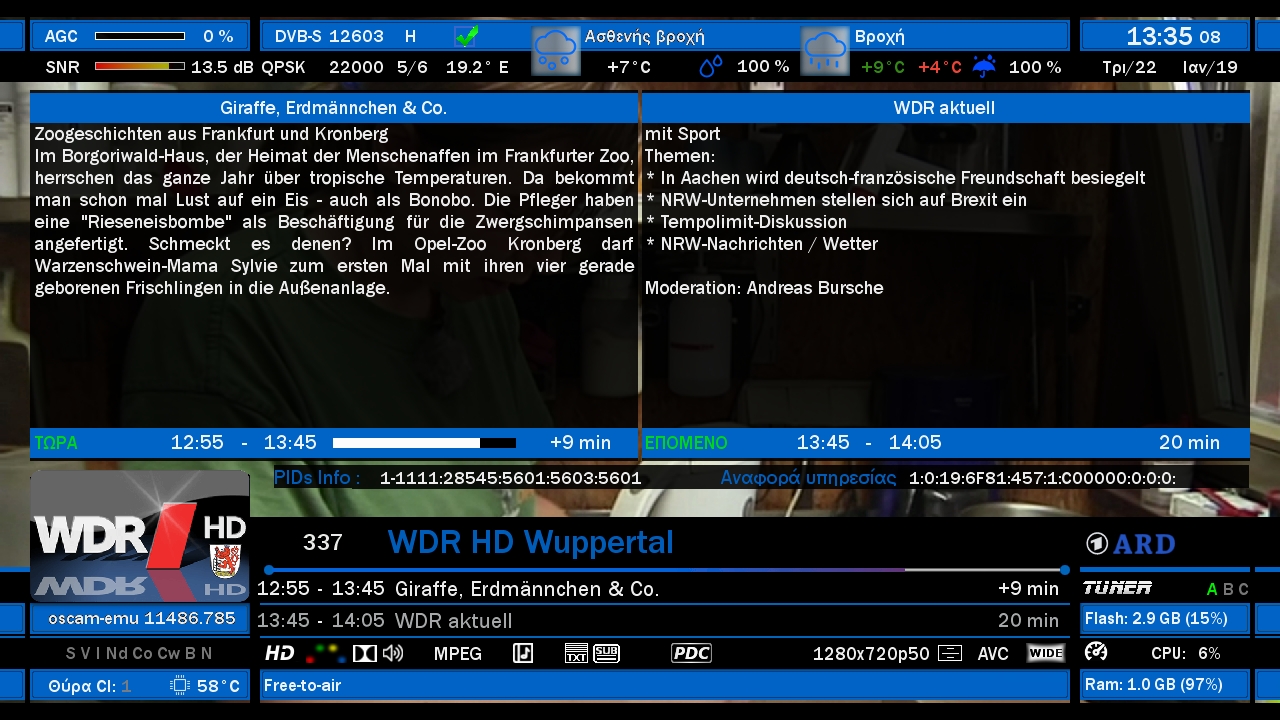
Task: Click the ΤΩΡΑ (now) label
Action: point(56,442)
